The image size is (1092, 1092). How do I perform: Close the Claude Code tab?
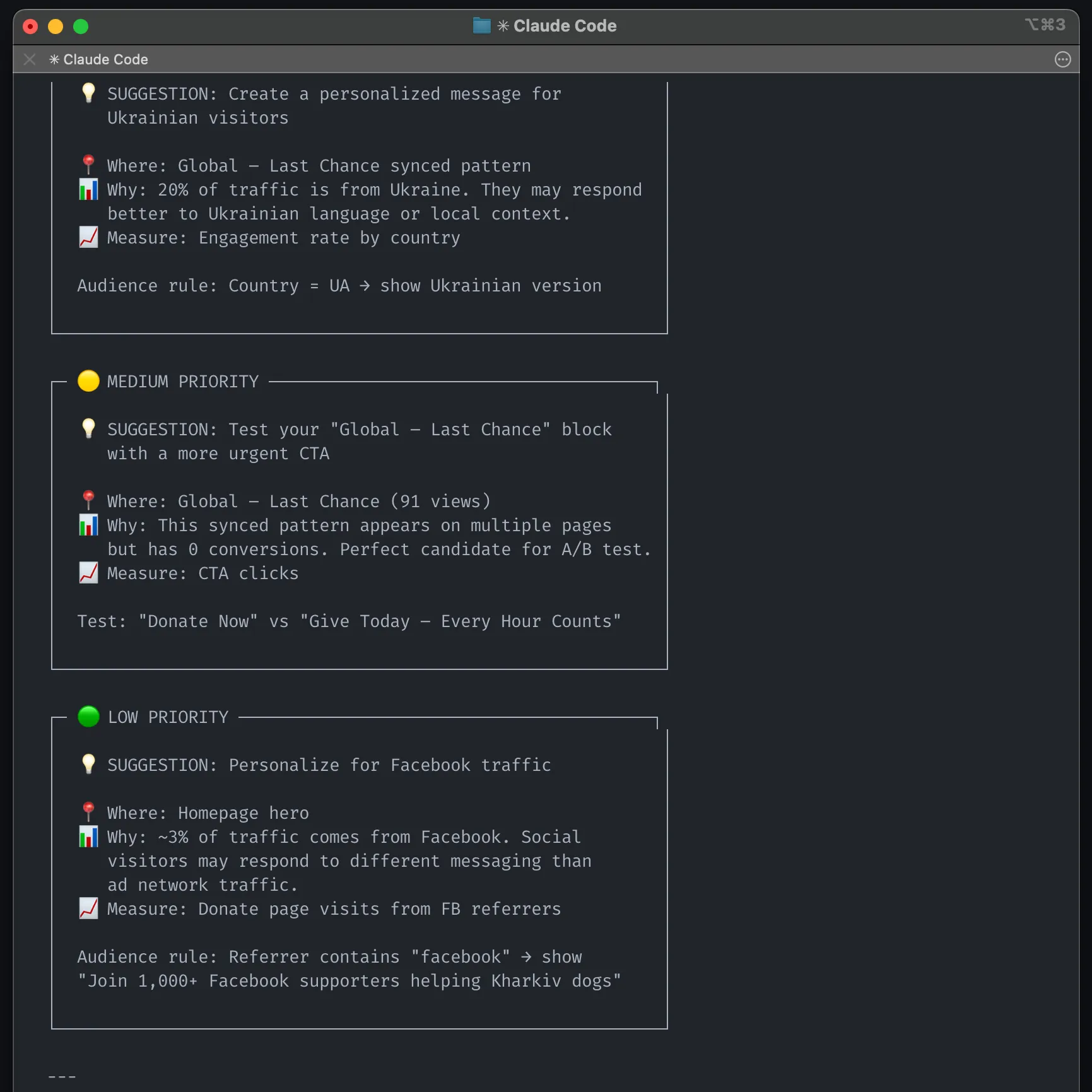(x=30, y=59)
